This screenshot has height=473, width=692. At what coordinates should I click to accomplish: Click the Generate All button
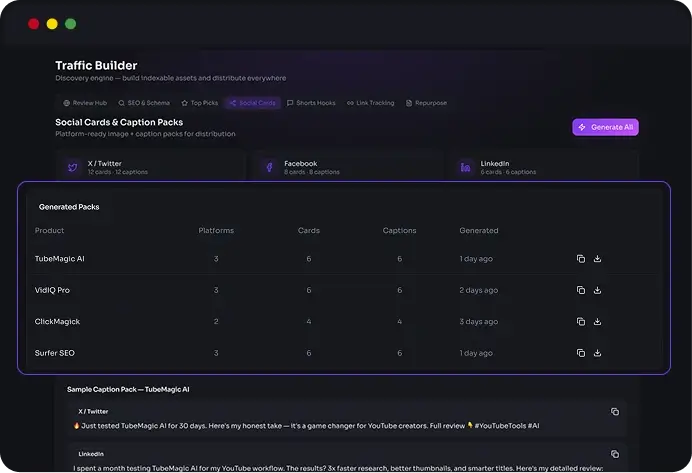(606, 127)
